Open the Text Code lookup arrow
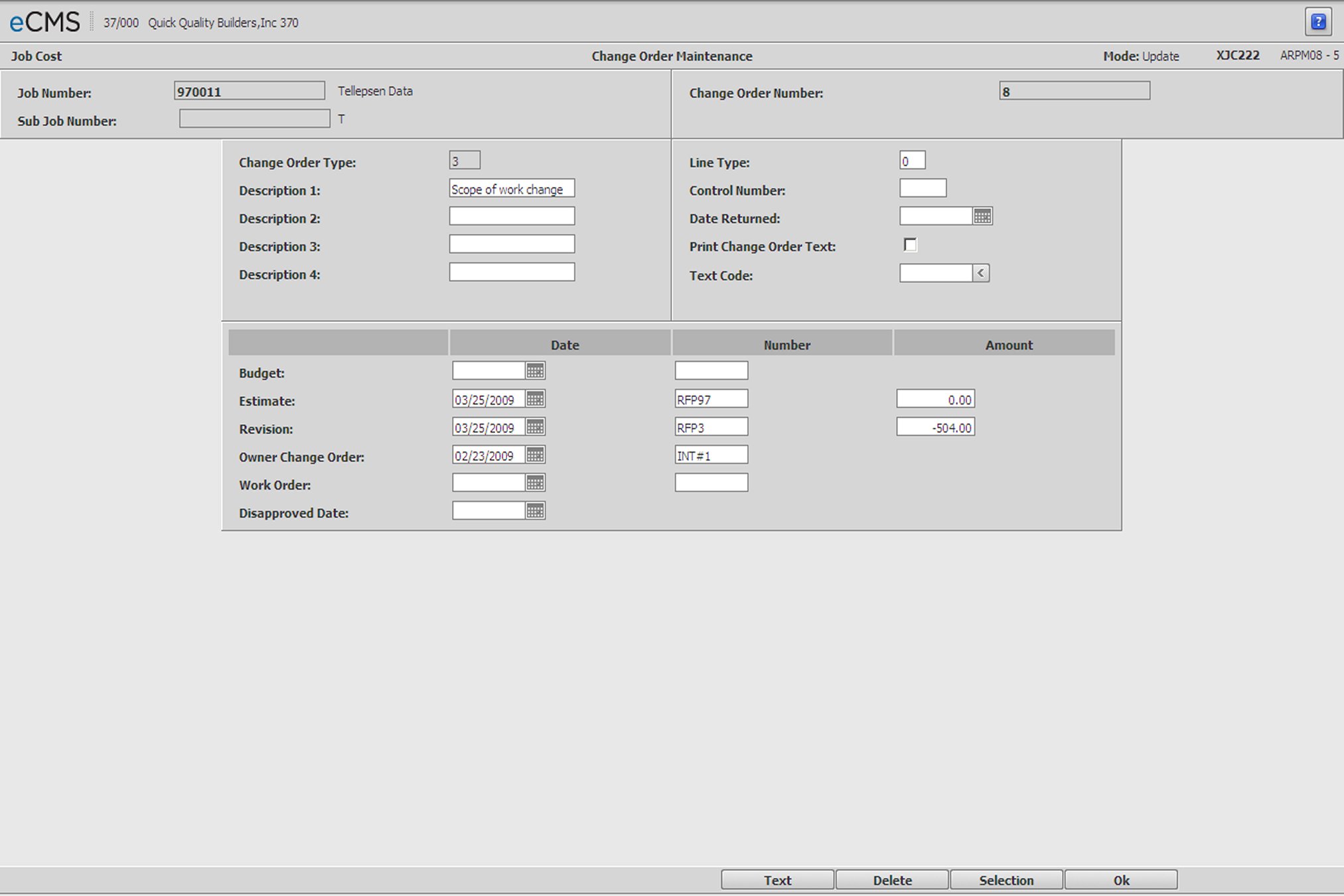This screenshot has height=896, width=1344. (x=980, y=273)
